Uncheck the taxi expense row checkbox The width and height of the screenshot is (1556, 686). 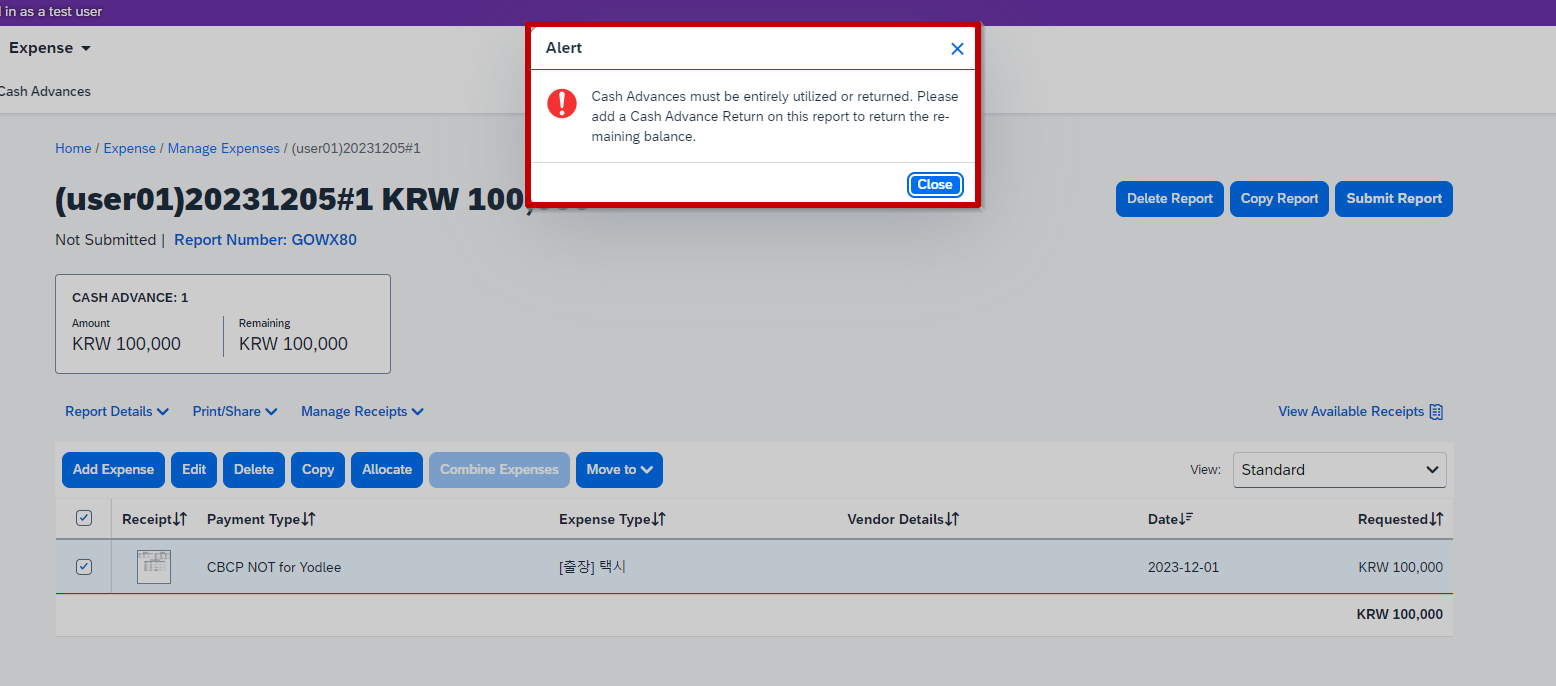pyautogui.click(x=84, y=567)
